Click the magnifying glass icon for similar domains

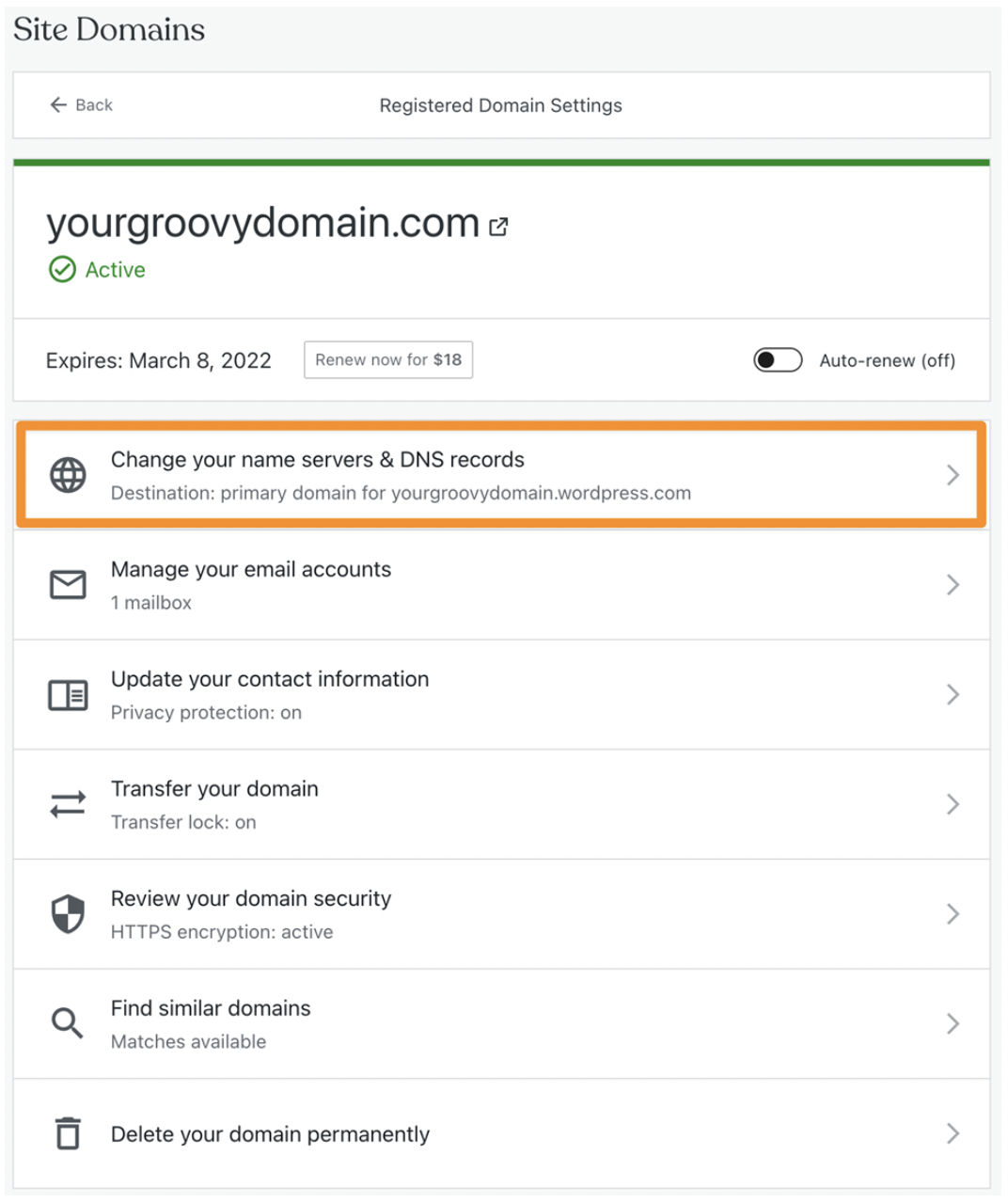pos(67,1023)
